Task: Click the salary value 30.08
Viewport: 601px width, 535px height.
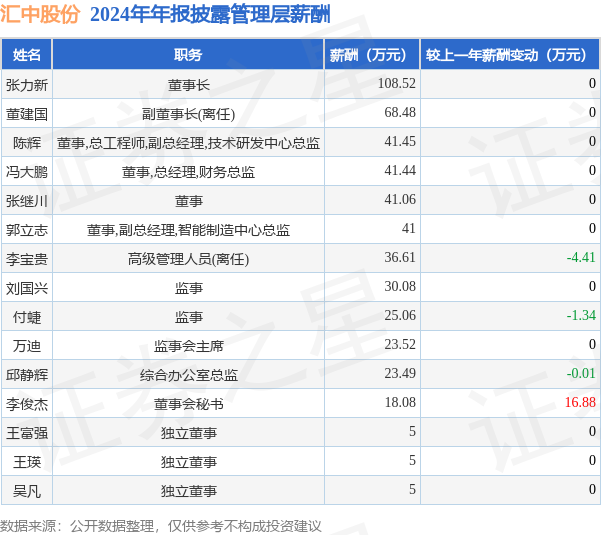Action: tap(400, 286)
